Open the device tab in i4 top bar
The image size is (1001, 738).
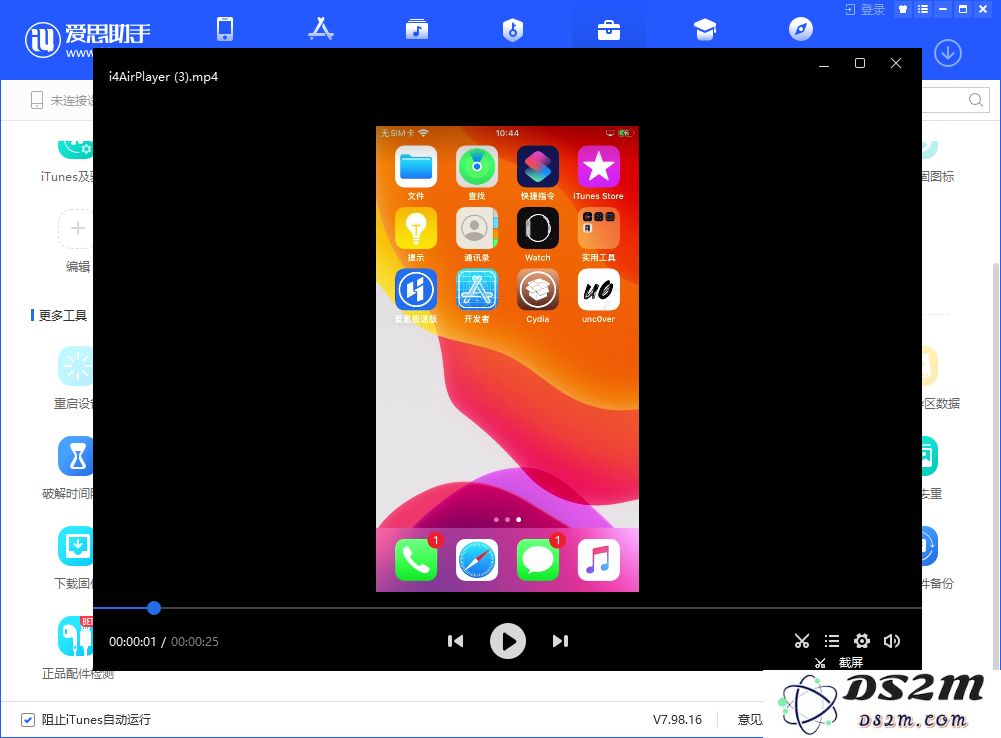[x=225, y=29]
